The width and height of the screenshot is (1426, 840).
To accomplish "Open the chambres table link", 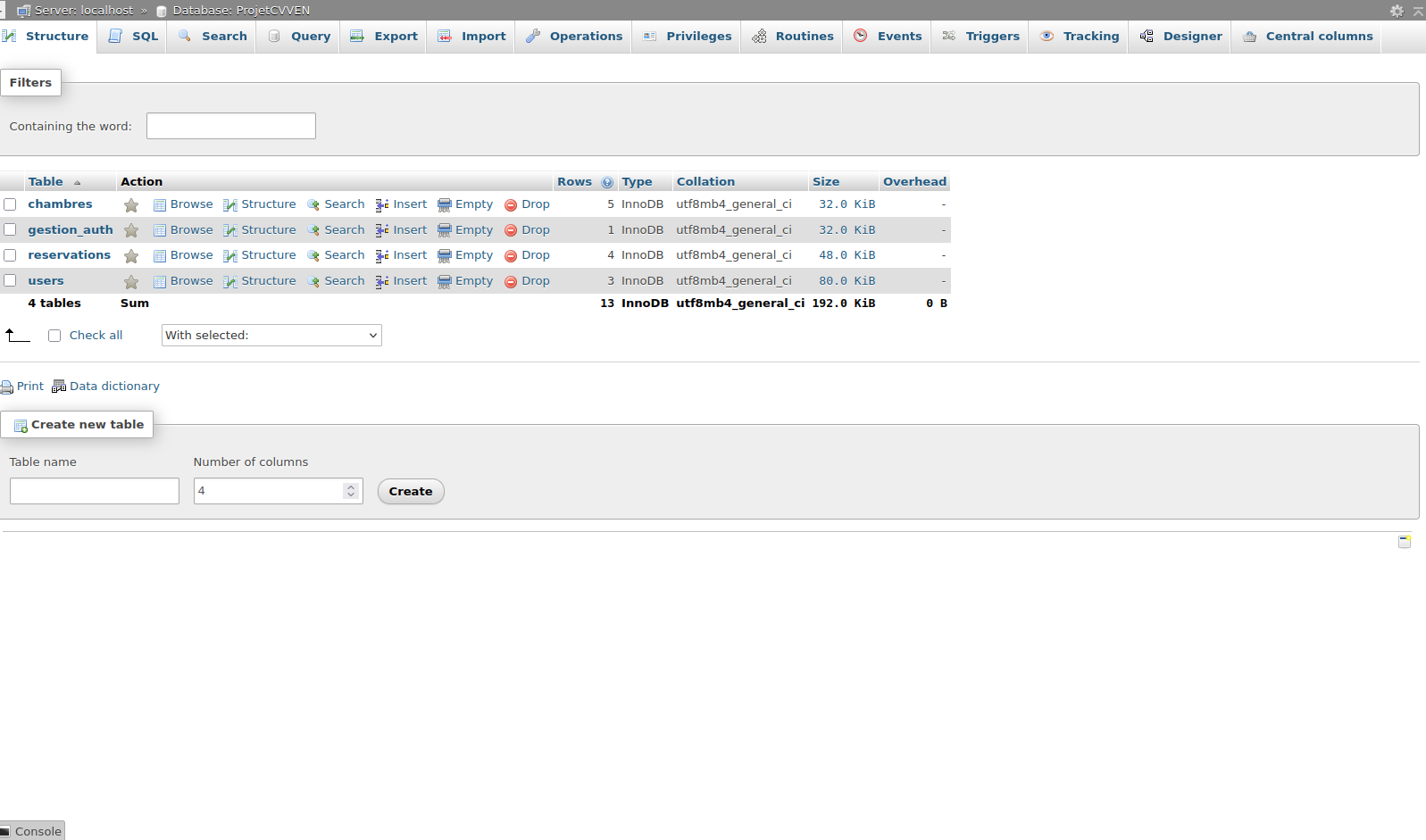I will tap(60, 204).
